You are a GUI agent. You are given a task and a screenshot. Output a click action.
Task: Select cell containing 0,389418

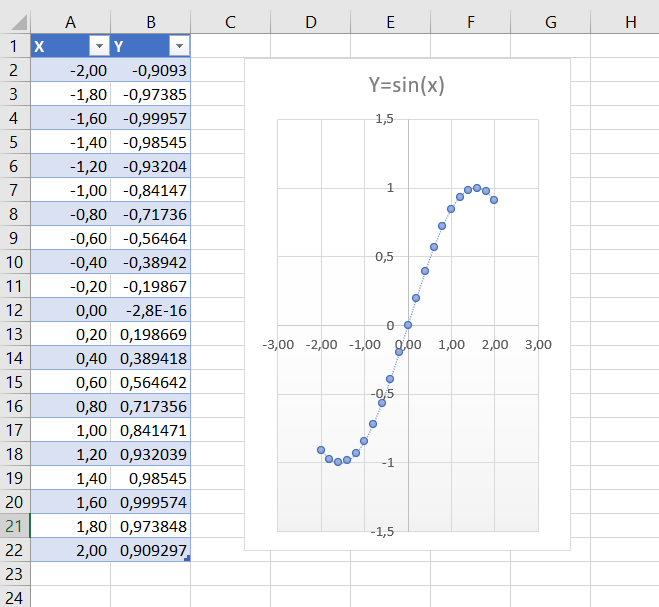click(x=150, y=358)
